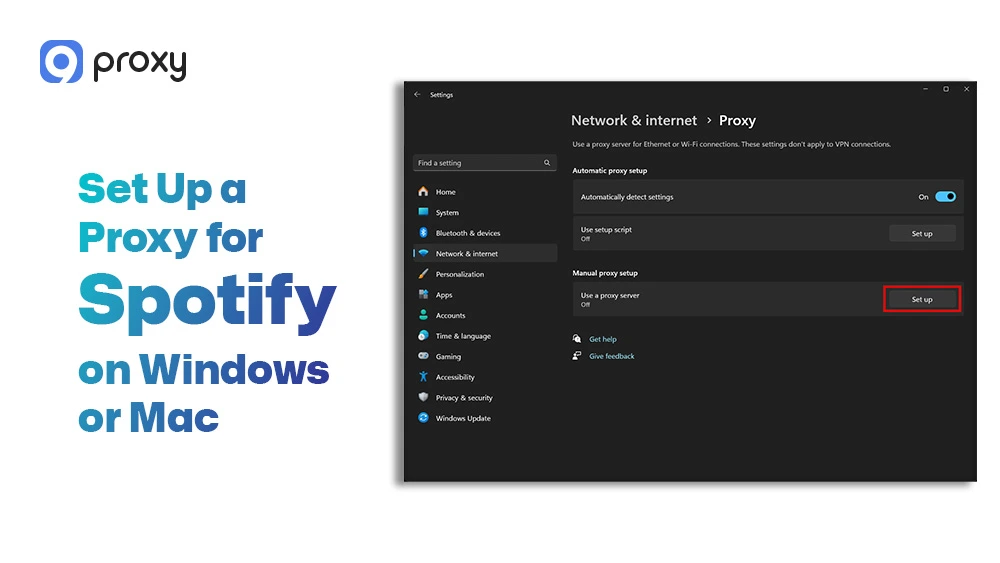1000x563 pixels.
Task: Minimize the Settings window
Action: click(925, 89)
